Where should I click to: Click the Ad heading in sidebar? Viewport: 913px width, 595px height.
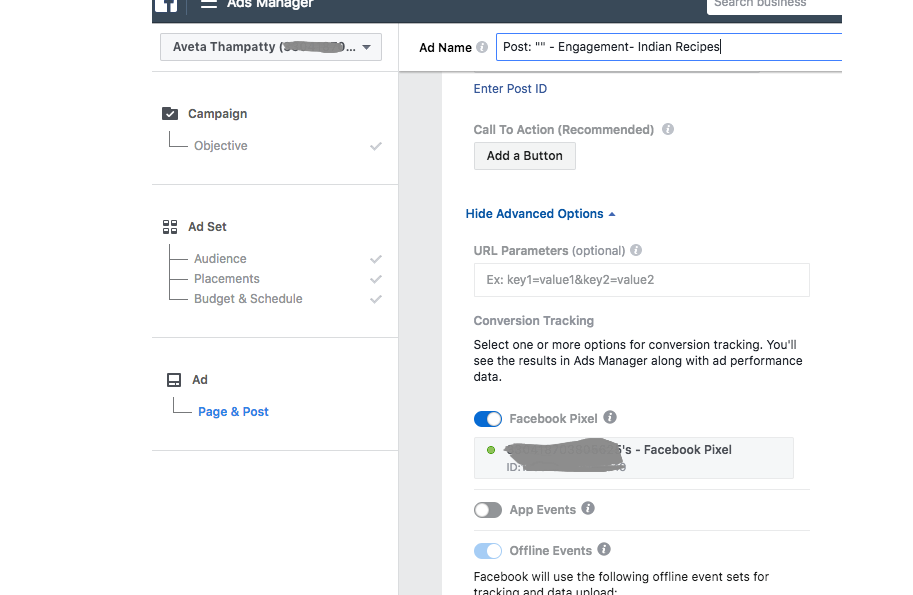click(200, 380)
